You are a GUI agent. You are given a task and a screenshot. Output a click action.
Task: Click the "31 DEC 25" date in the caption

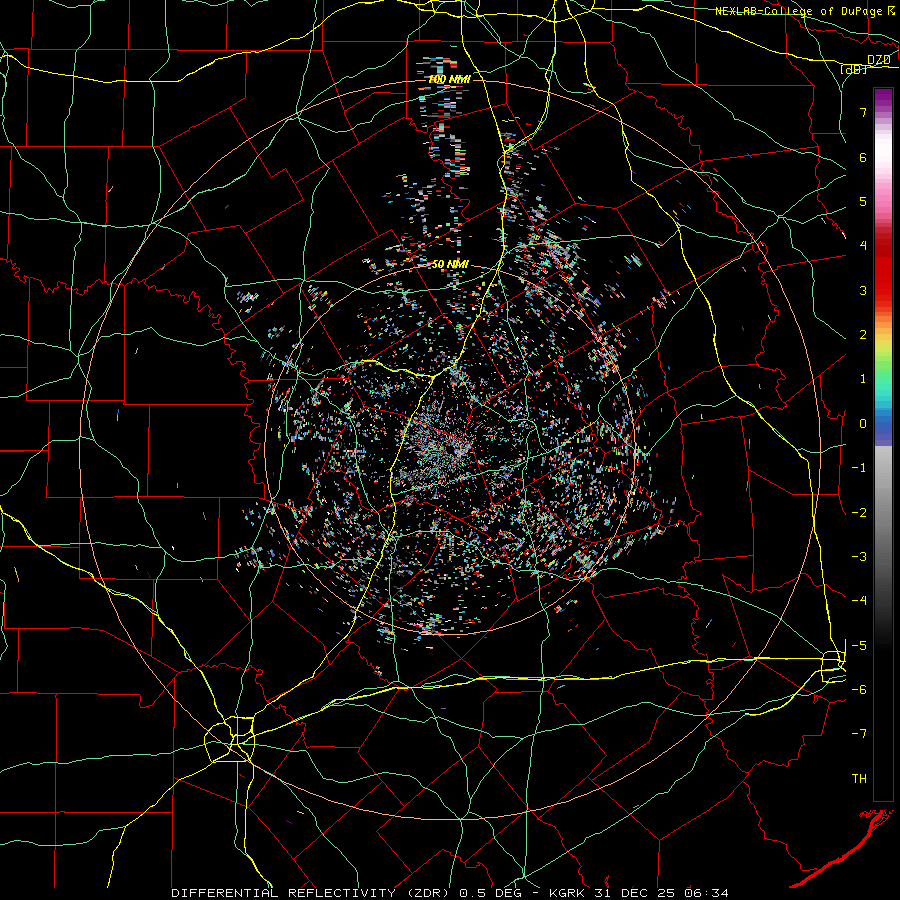tap(635, 893)
